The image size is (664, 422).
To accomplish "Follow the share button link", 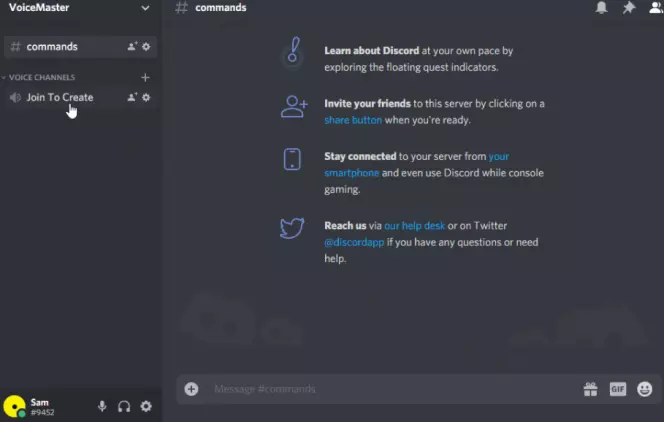I will (353, 120).
